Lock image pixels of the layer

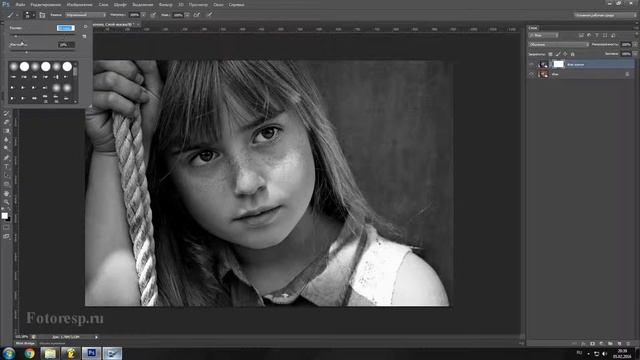click(x=558, y=54)
